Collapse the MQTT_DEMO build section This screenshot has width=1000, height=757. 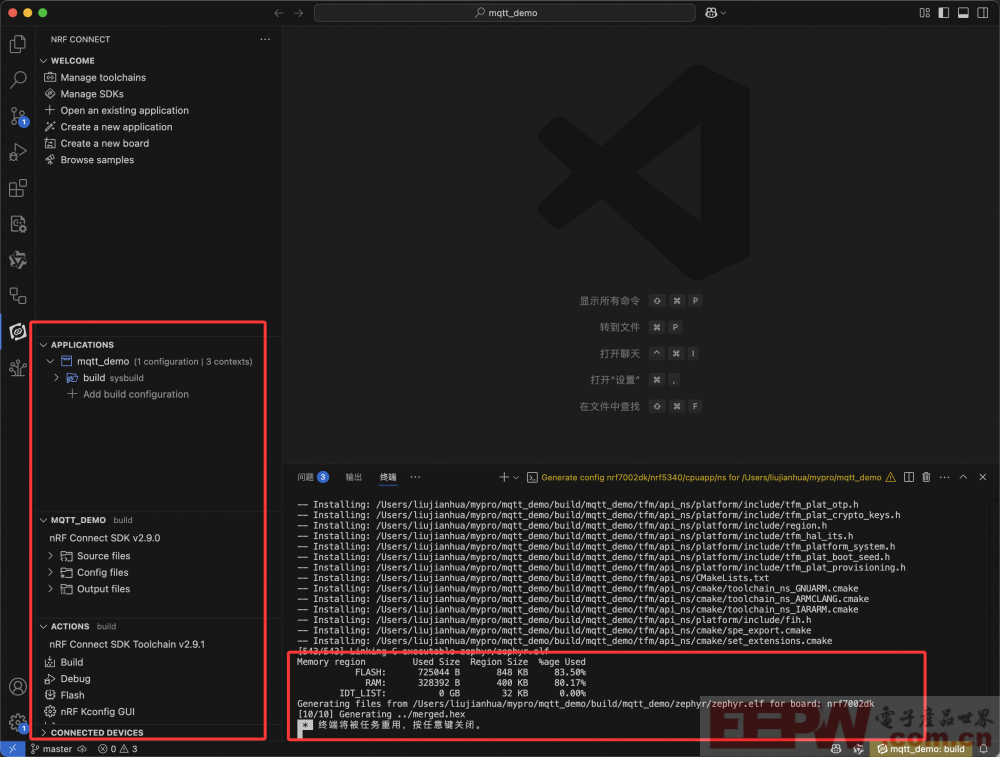[44, 520]
